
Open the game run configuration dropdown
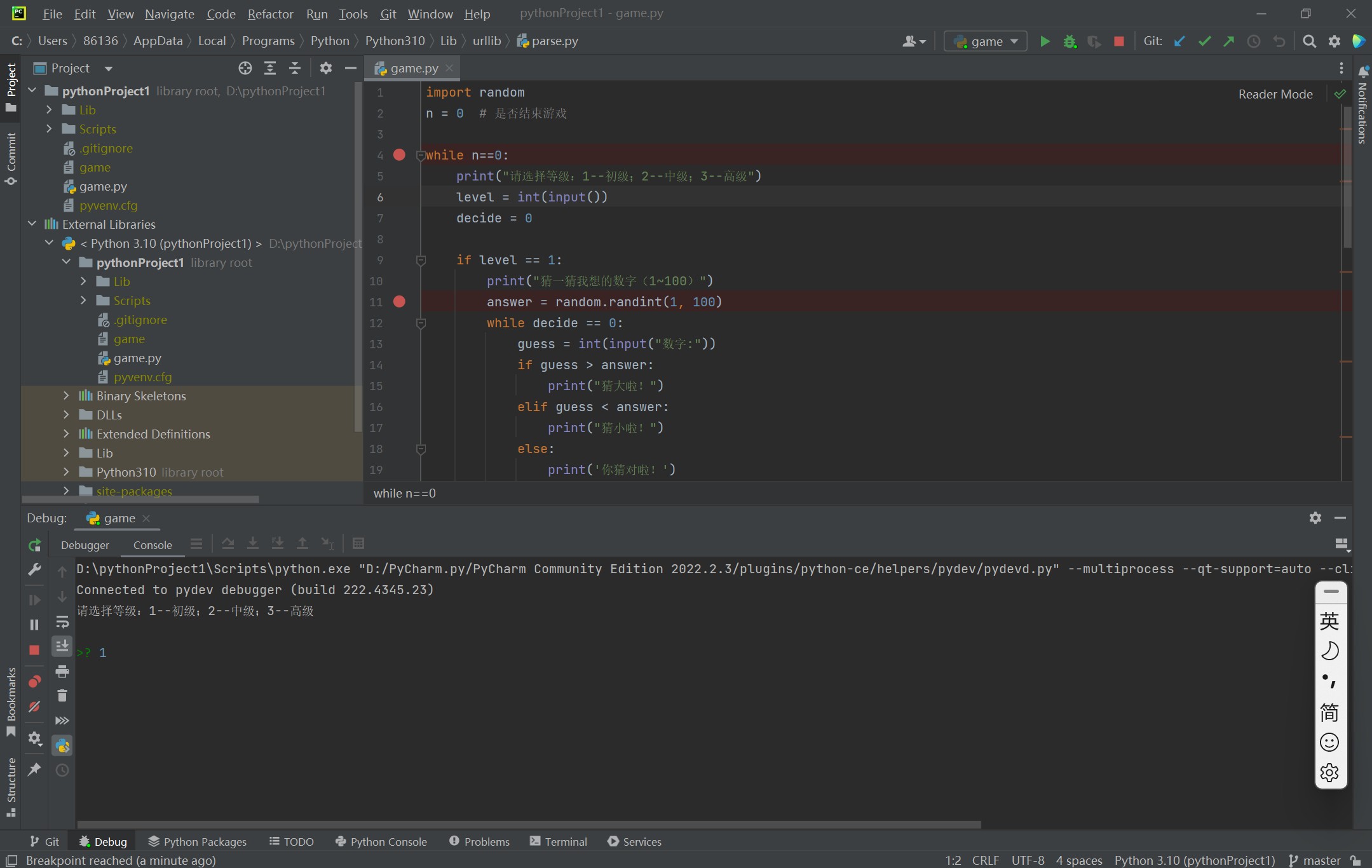pyautogui.click(x=986, y=41)
